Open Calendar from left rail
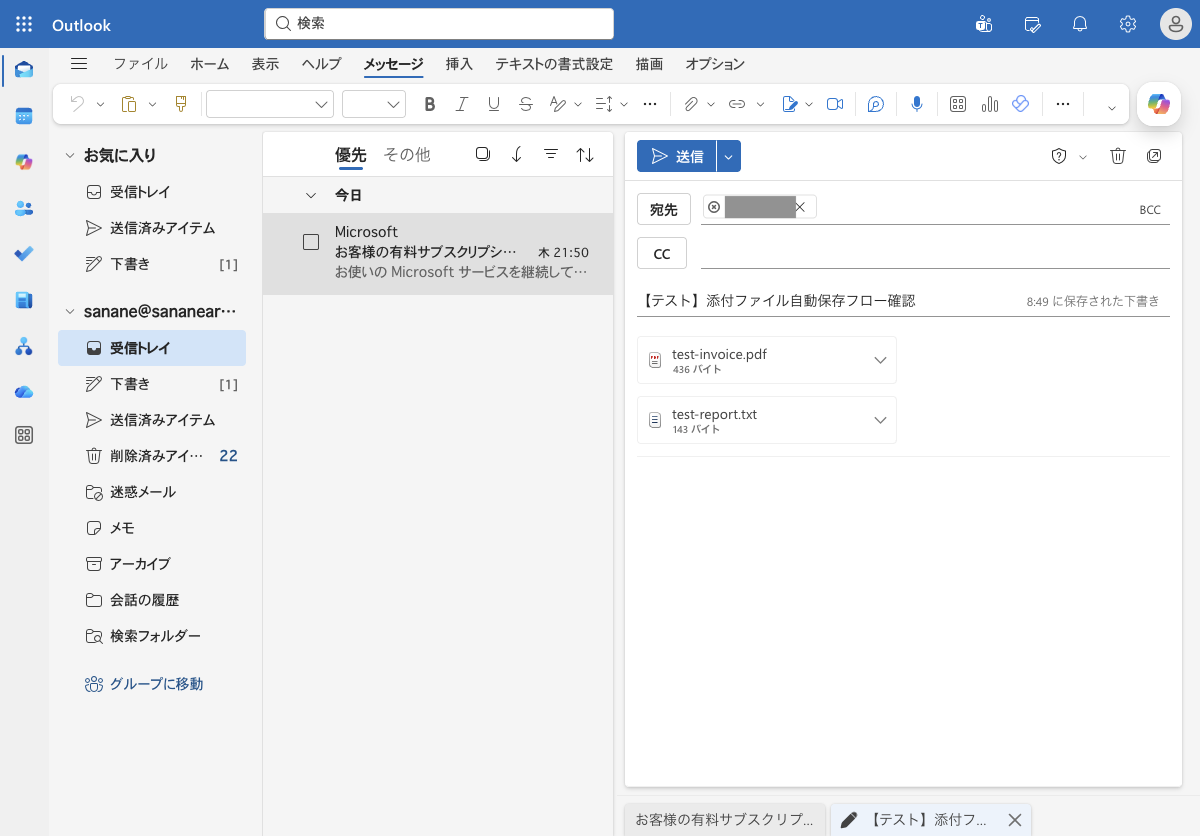This screenshot has width=1200, height=836. pyautogui.click(x=24, y=116)
